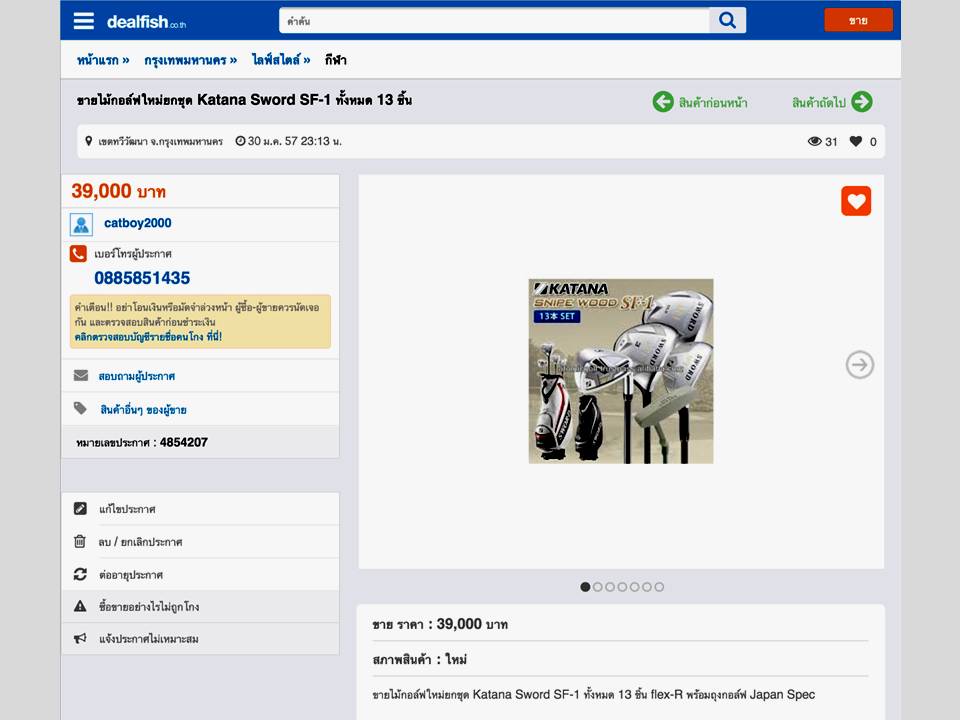
Task: Open ซื้อขายอย่างไรไม่ถูกโกง safety tips
Action: [149, 607]
